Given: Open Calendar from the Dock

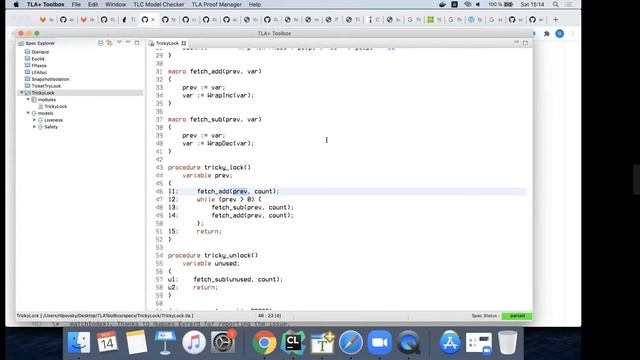Looking at the screenshot, I should click(x=108, y=342).
